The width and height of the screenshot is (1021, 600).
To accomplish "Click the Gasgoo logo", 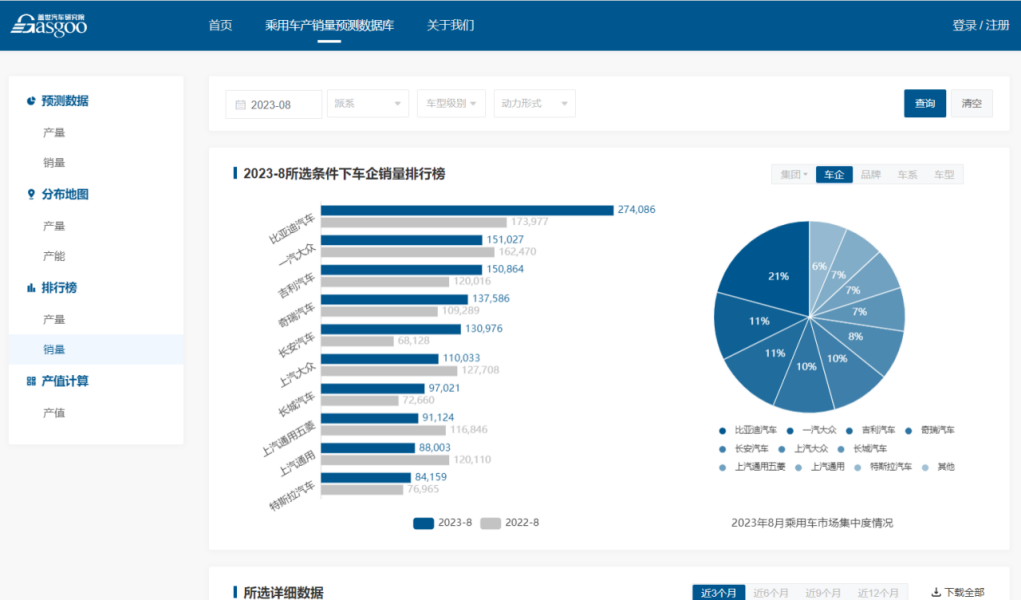I will 49,25.
